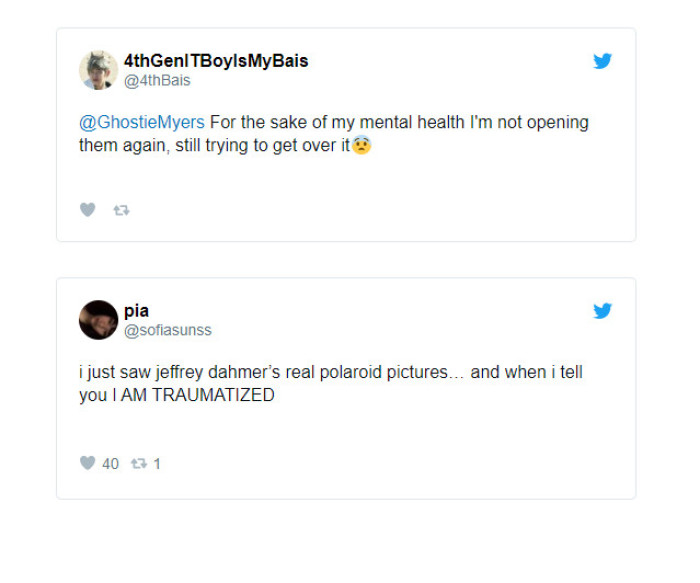This screenshot has height=583, width=700.
Task: Retweet the 4thGenITBoyIsMyBais tweet
Action: tap(121, 210)
